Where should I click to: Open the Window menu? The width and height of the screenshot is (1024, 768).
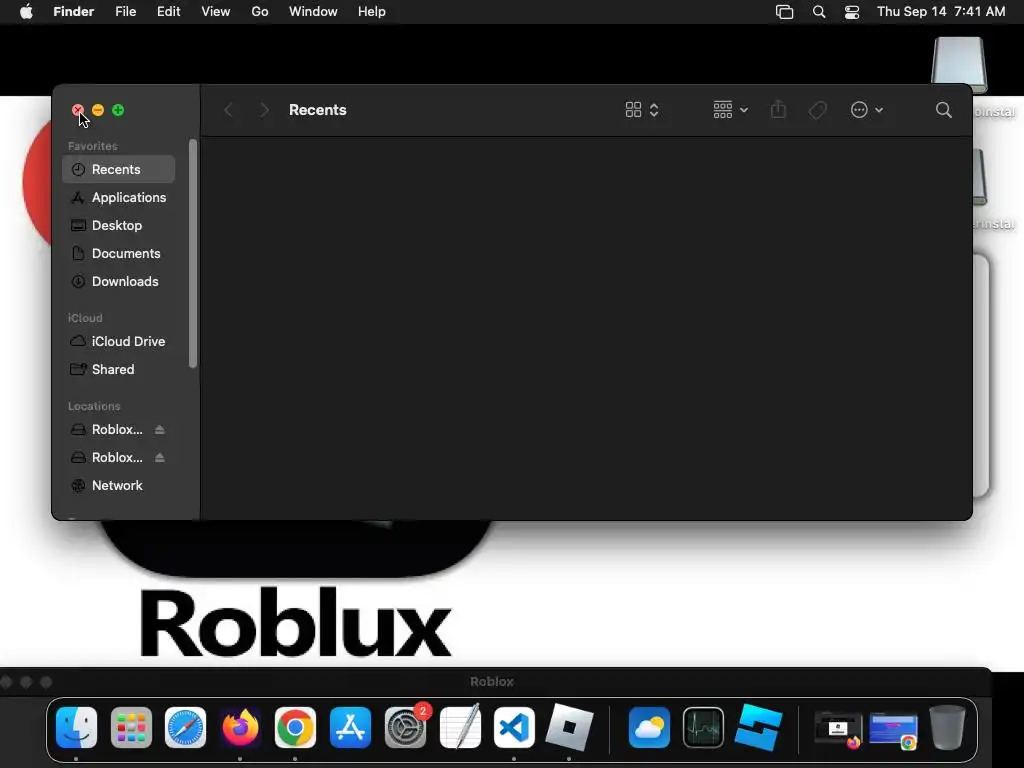[x=313, y=12]
